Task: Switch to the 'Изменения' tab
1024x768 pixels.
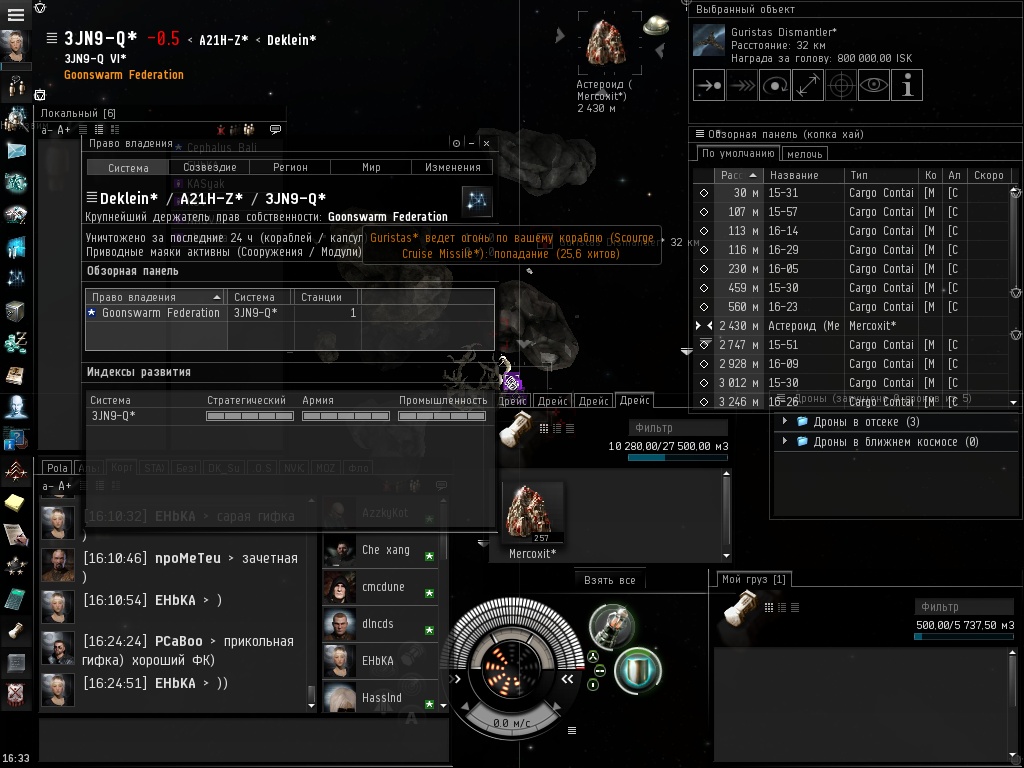Action: tap(453, 167)
